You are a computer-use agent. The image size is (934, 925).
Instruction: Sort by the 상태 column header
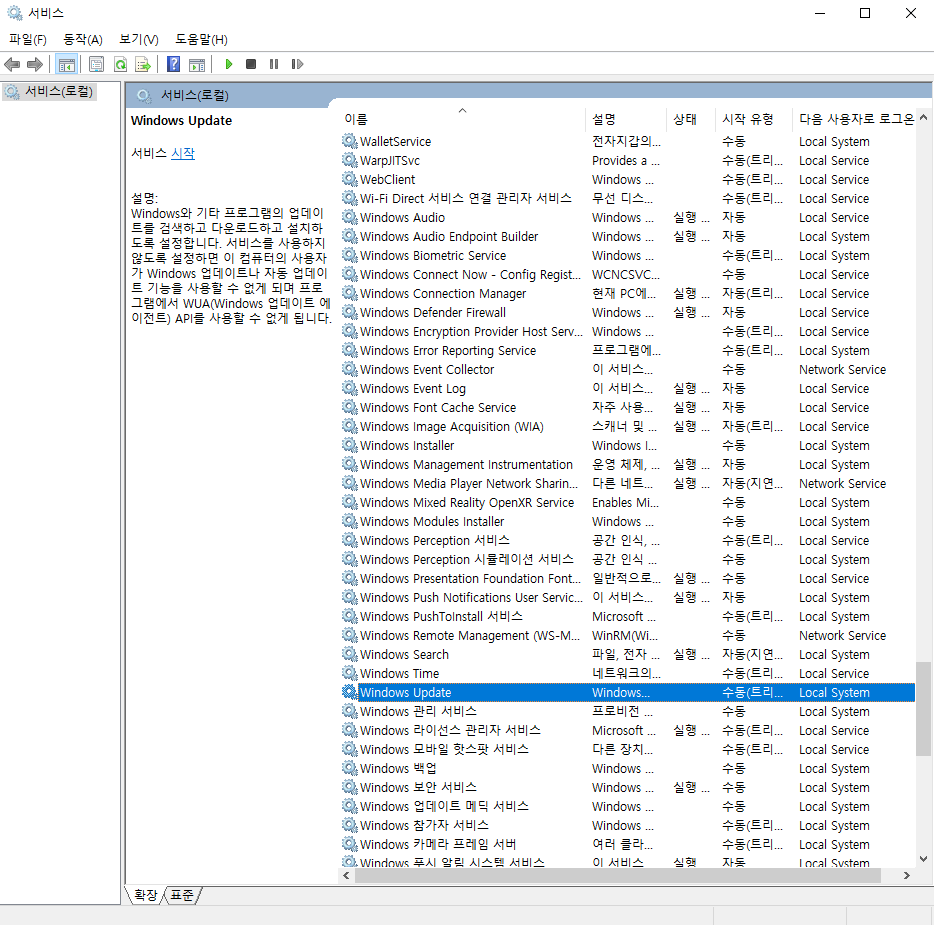[x=690, y=119]
